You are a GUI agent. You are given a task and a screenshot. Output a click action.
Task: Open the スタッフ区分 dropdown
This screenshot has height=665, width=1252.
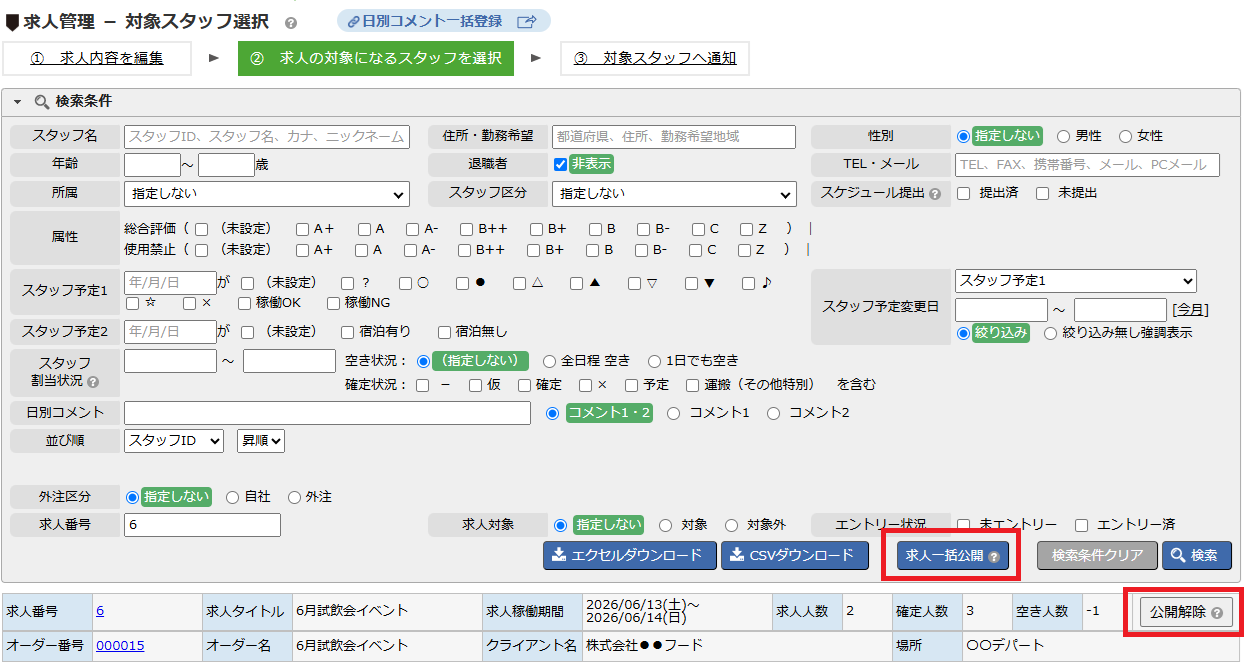674,194
